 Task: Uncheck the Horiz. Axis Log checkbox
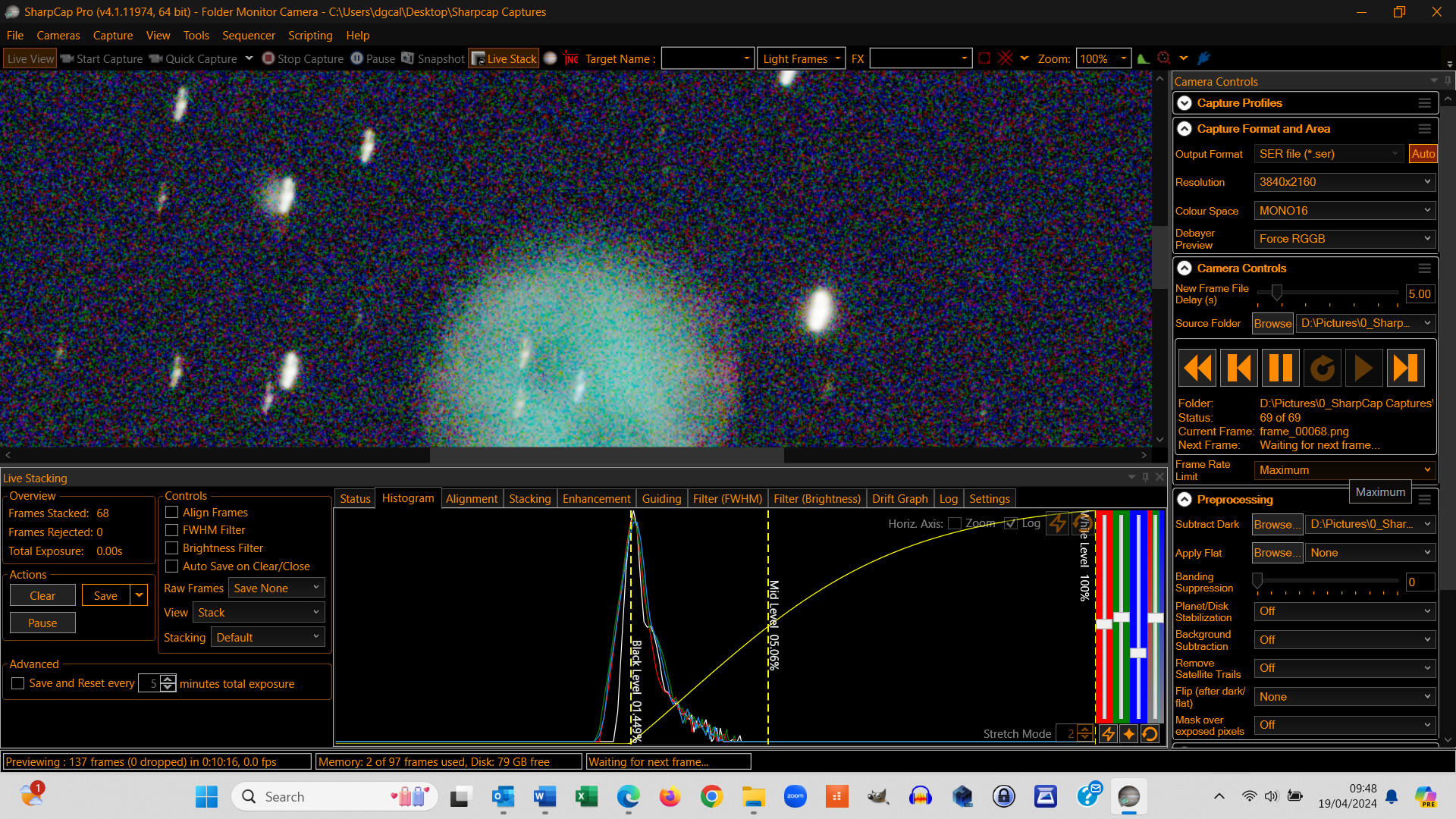point(1011,523)
